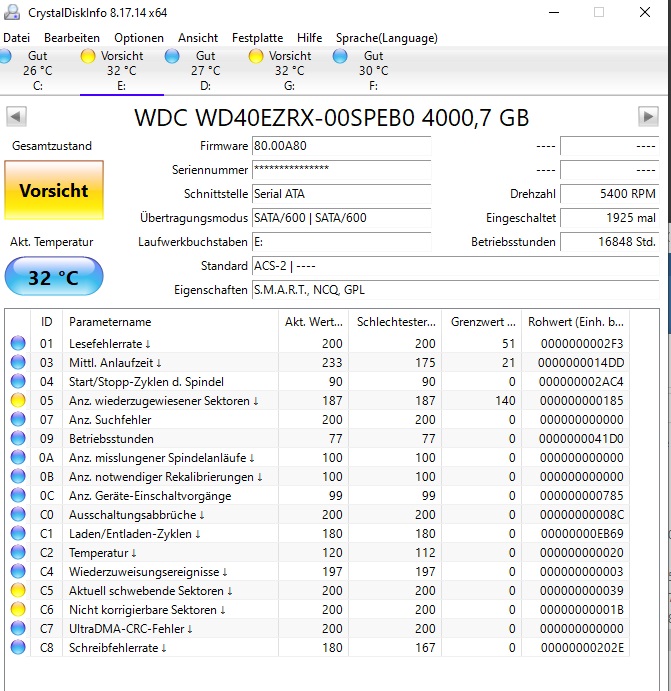Click the Schnittstelle field Serial ATA
Viewport: 671px width, 691px height.
pos(341,194)
